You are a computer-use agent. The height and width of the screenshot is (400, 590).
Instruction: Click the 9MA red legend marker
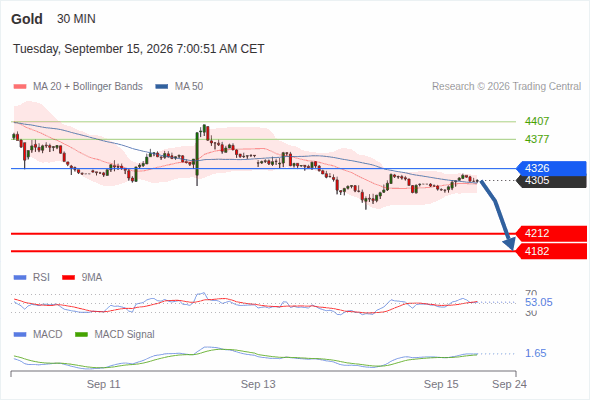coord(68,278)
